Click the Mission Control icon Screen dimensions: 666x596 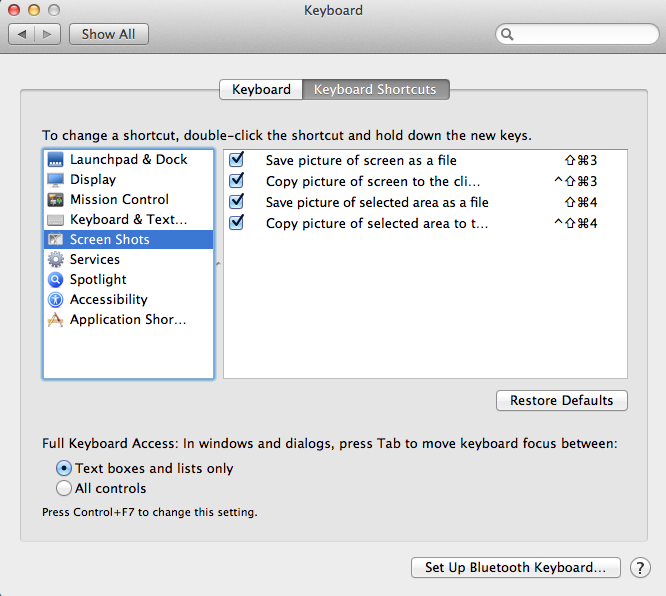55,199
